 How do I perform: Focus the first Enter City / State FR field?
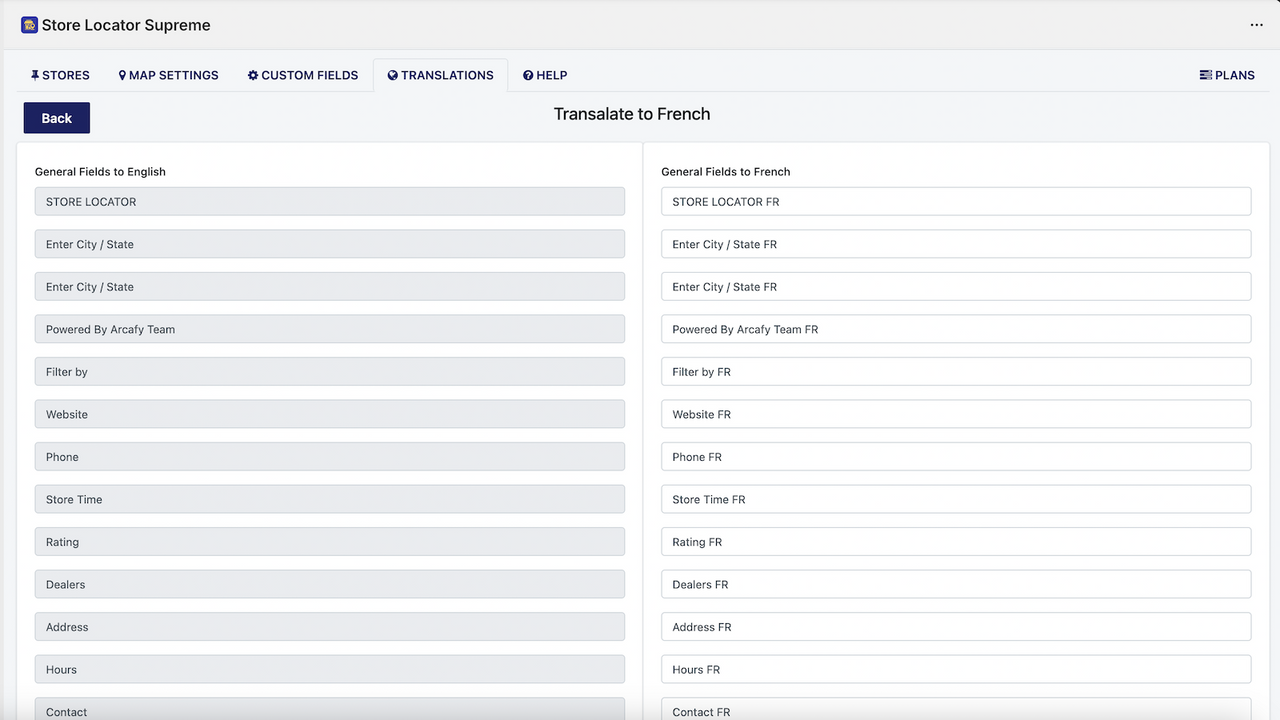(956, 244)
